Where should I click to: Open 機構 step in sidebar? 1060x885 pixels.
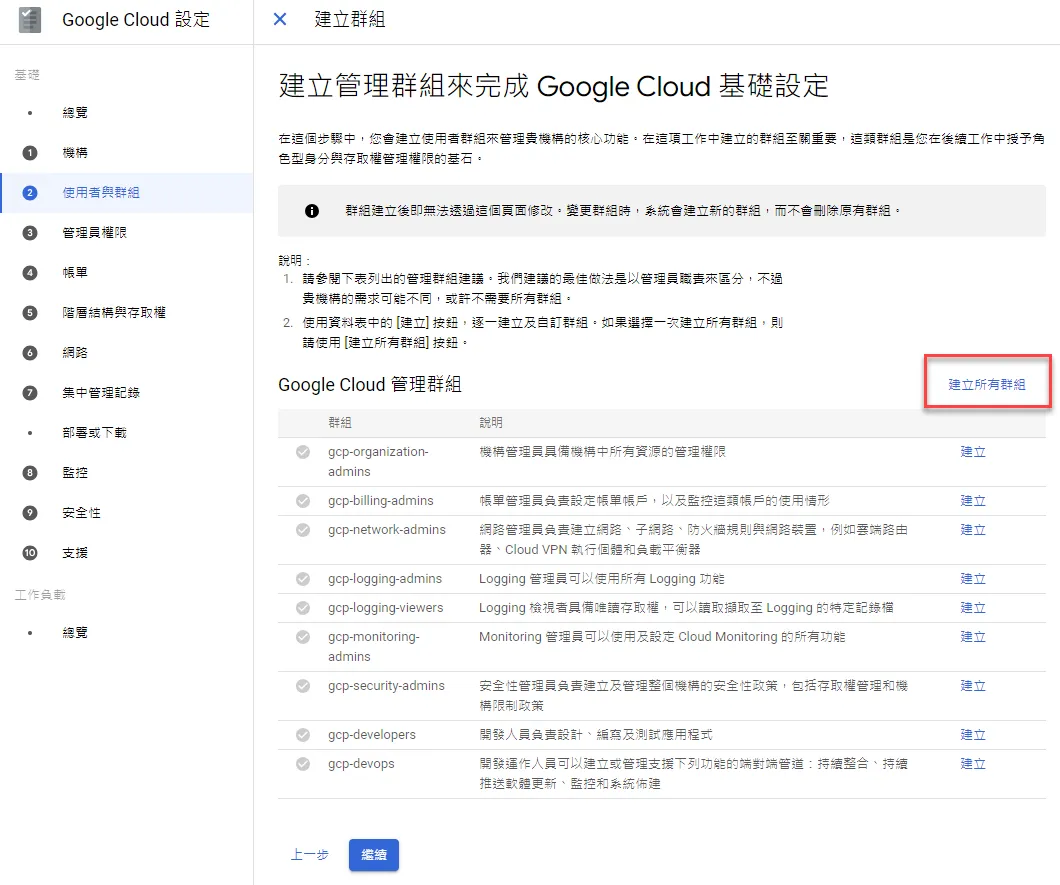(x=75, y=153)
